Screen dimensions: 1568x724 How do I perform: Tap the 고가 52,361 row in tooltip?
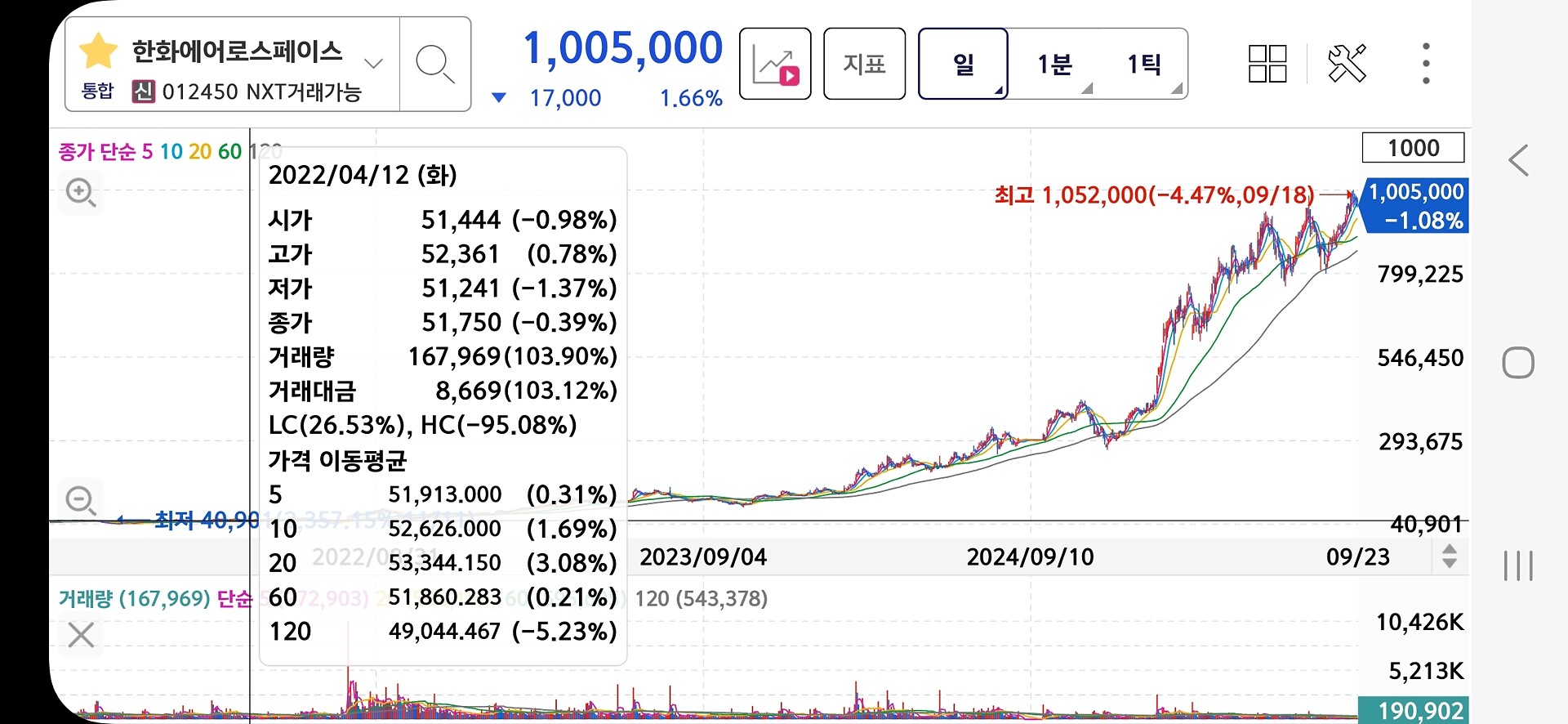[x=443, y=254]
